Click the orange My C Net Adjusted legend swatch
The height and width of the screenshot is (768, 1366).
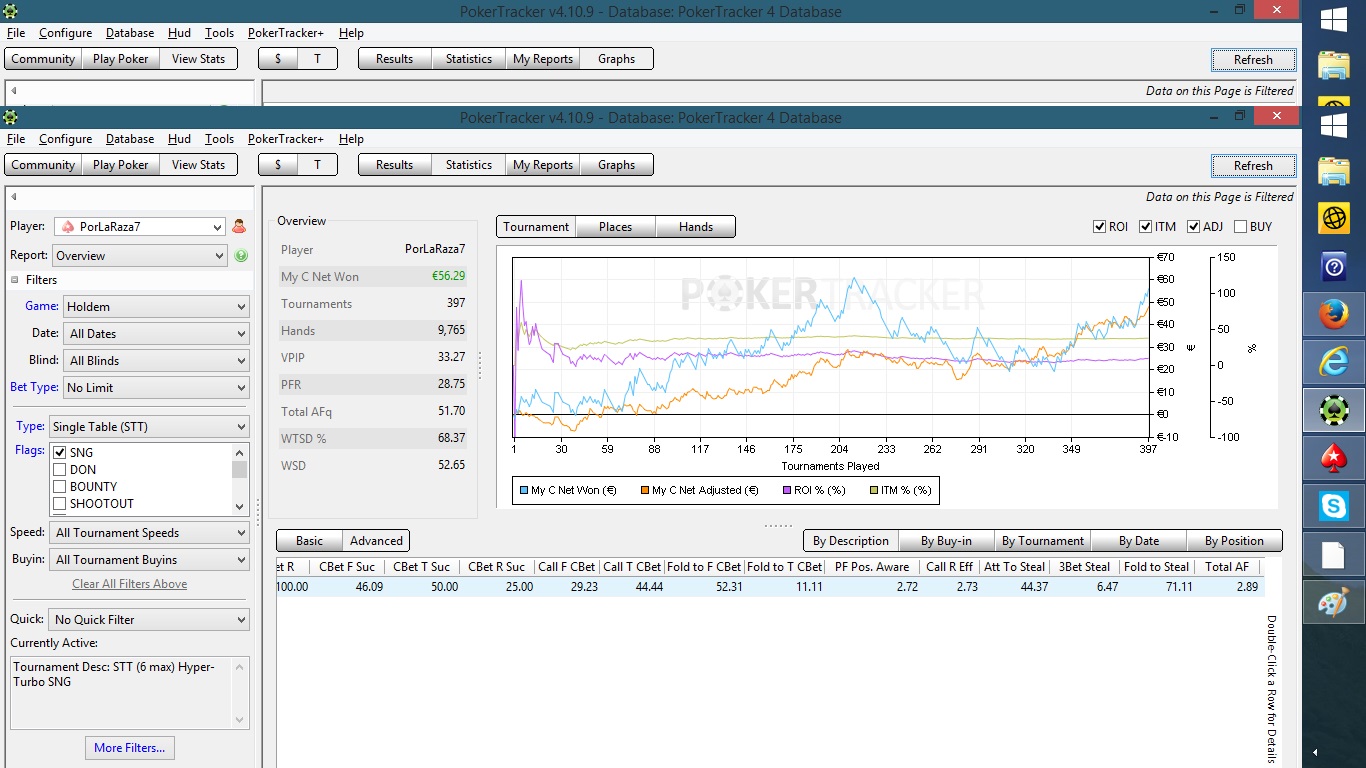click(x=644, y=491)
